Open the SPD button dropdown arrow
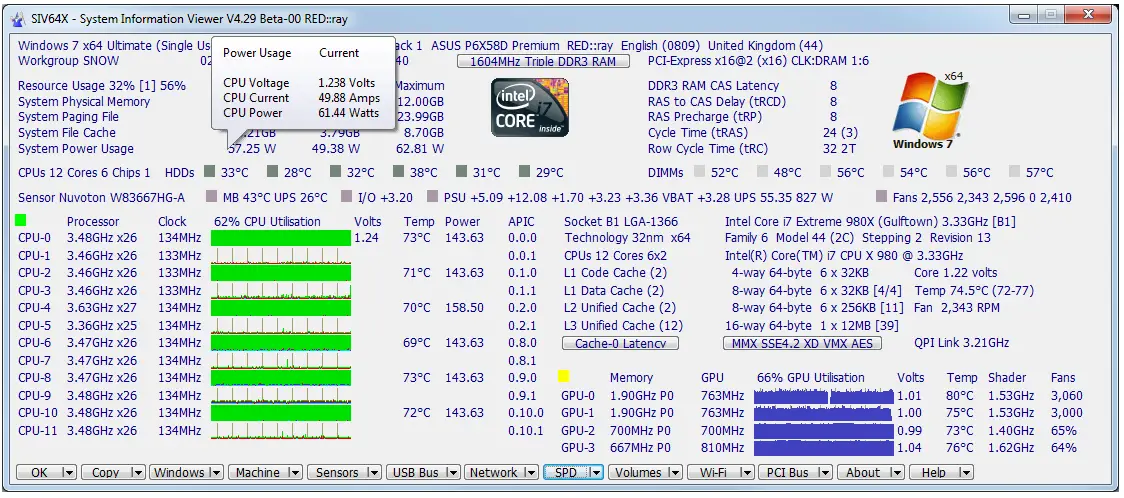 click(595, 472)
